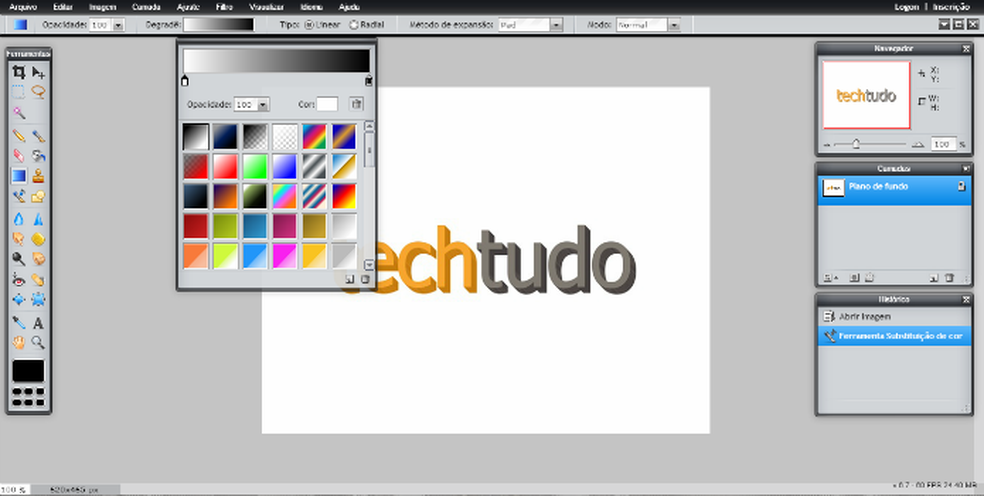Select the Crop tool
The height and width of the screenshot is (496, 984).
click(19, 72)
